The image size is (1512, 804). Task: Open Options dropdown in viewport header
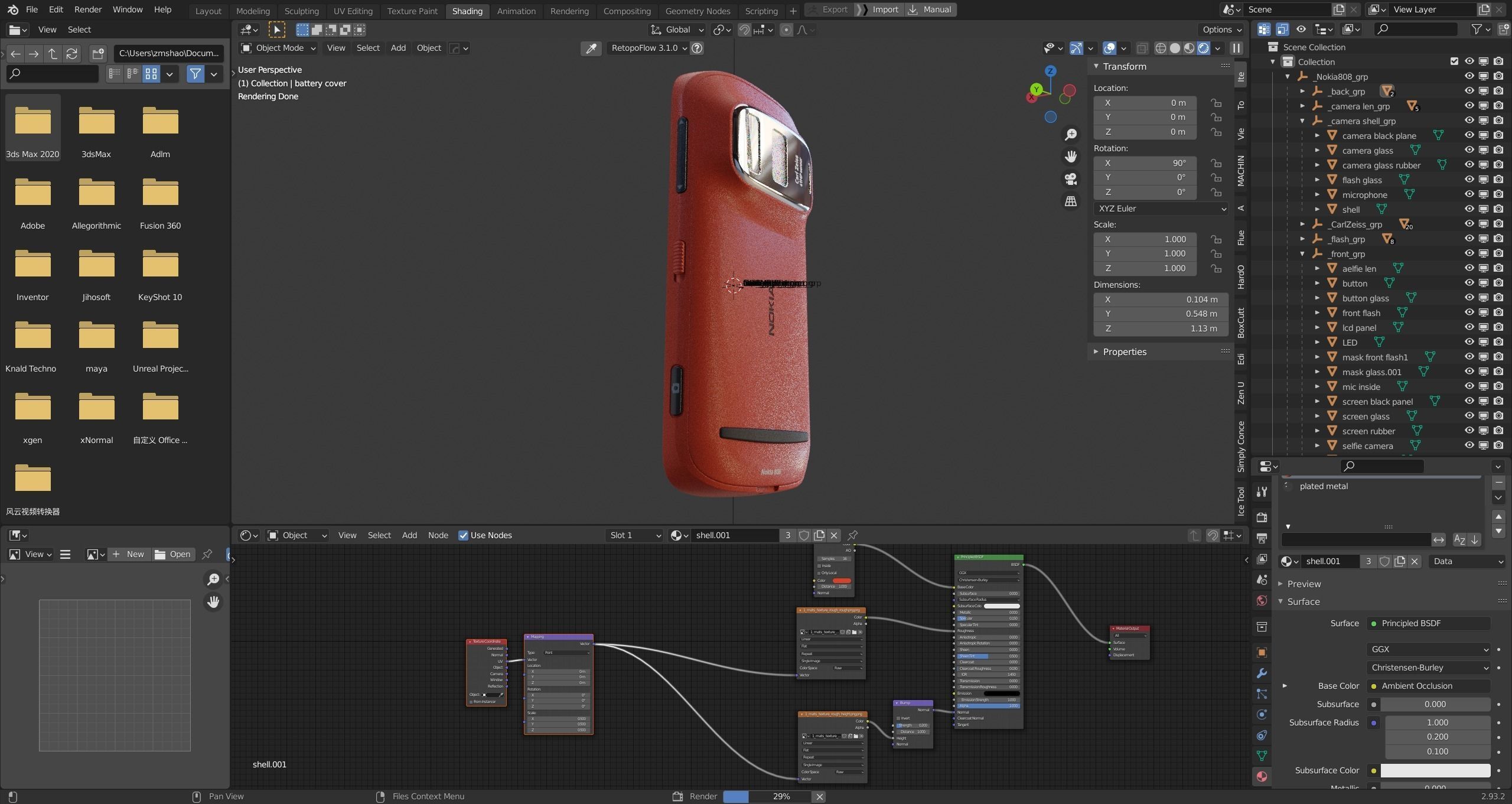tap(1221, 30)
